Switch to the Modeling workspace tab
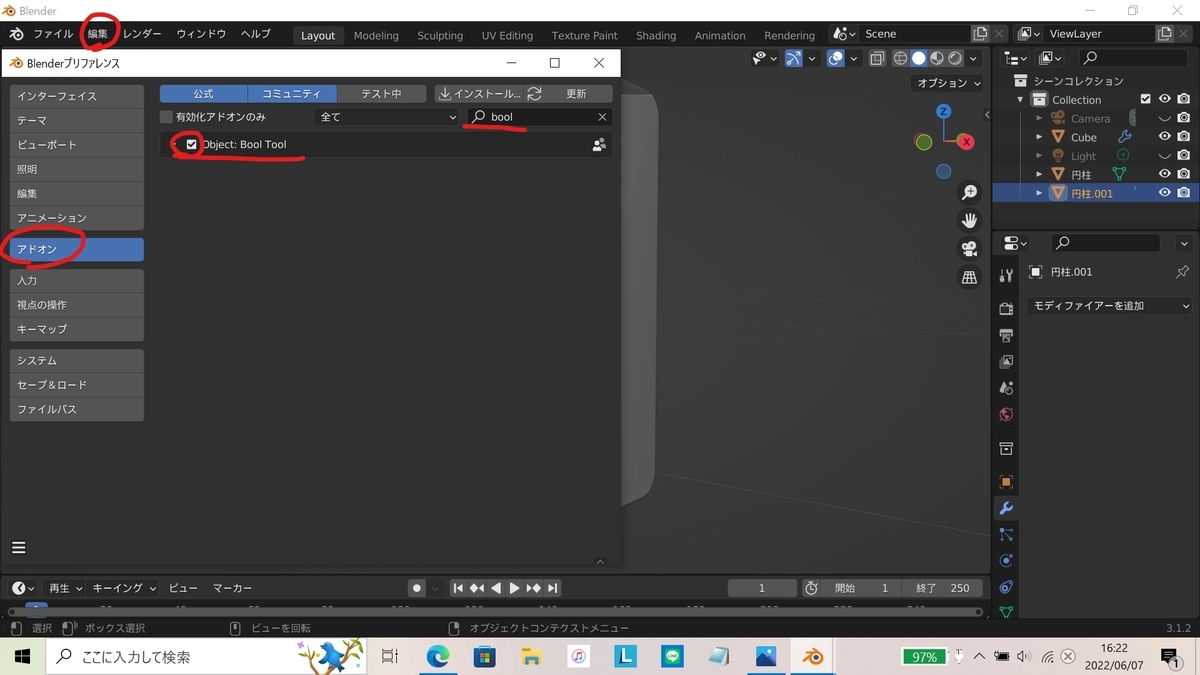1200x675 pixels. [376, 35]
